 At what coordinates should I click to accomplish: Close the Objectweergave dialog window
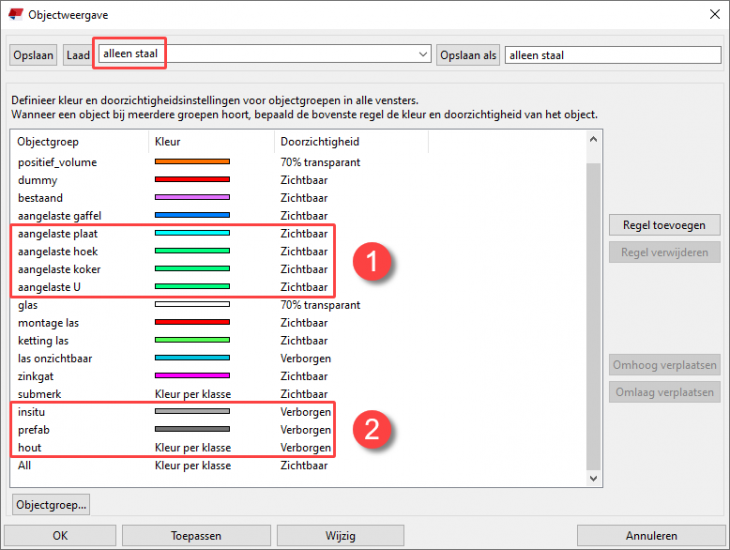tap(713, 15)
